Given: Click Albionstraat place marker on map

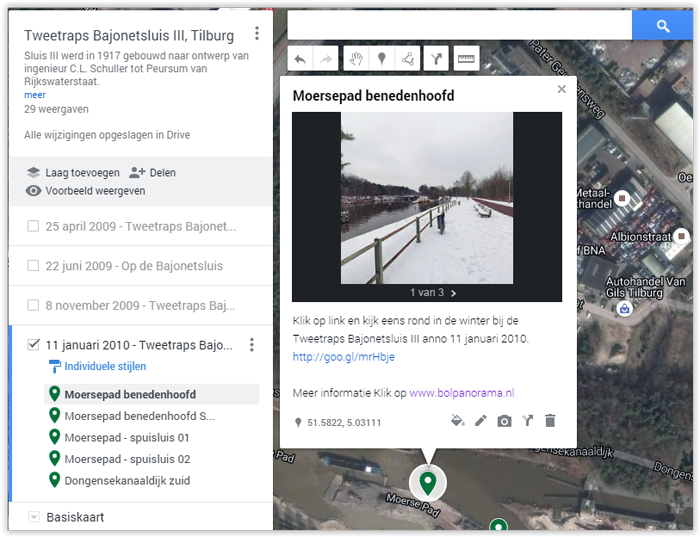Looking at the screenshot, I should pyautogui.click(x=681, y=236).
